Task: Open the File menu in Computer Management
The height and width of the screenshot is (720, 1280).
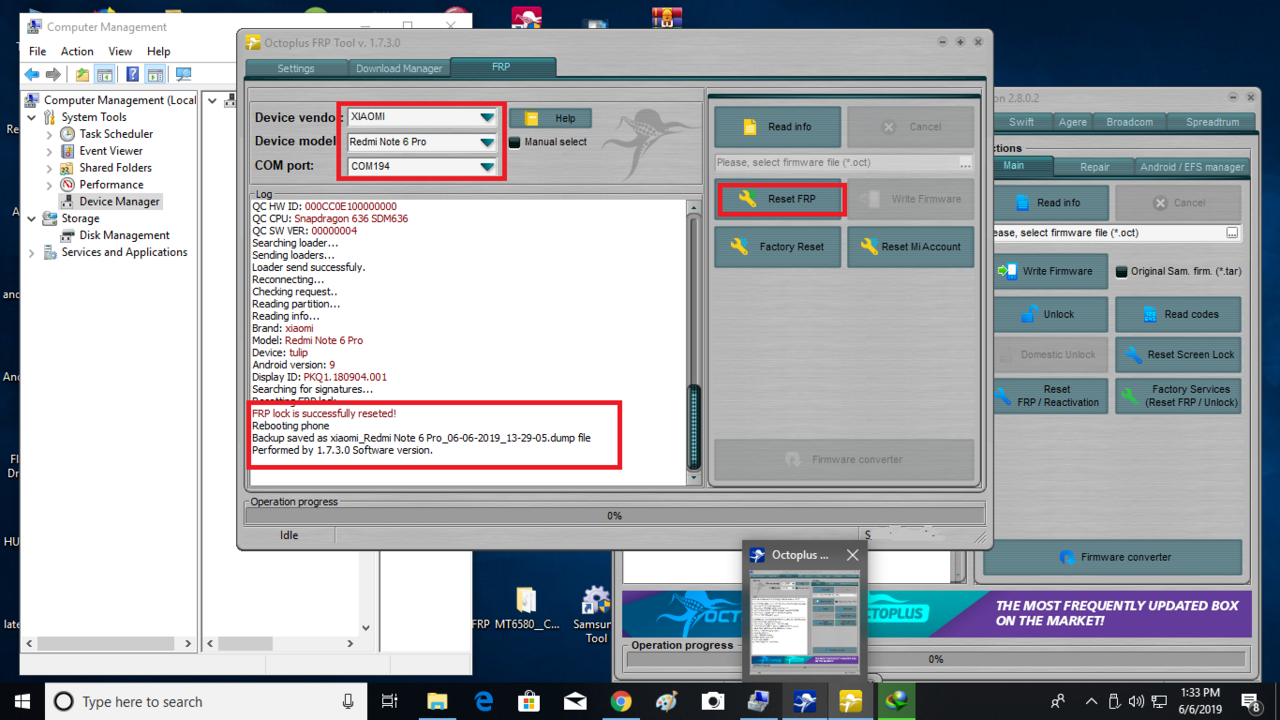Action: (37, 51)
